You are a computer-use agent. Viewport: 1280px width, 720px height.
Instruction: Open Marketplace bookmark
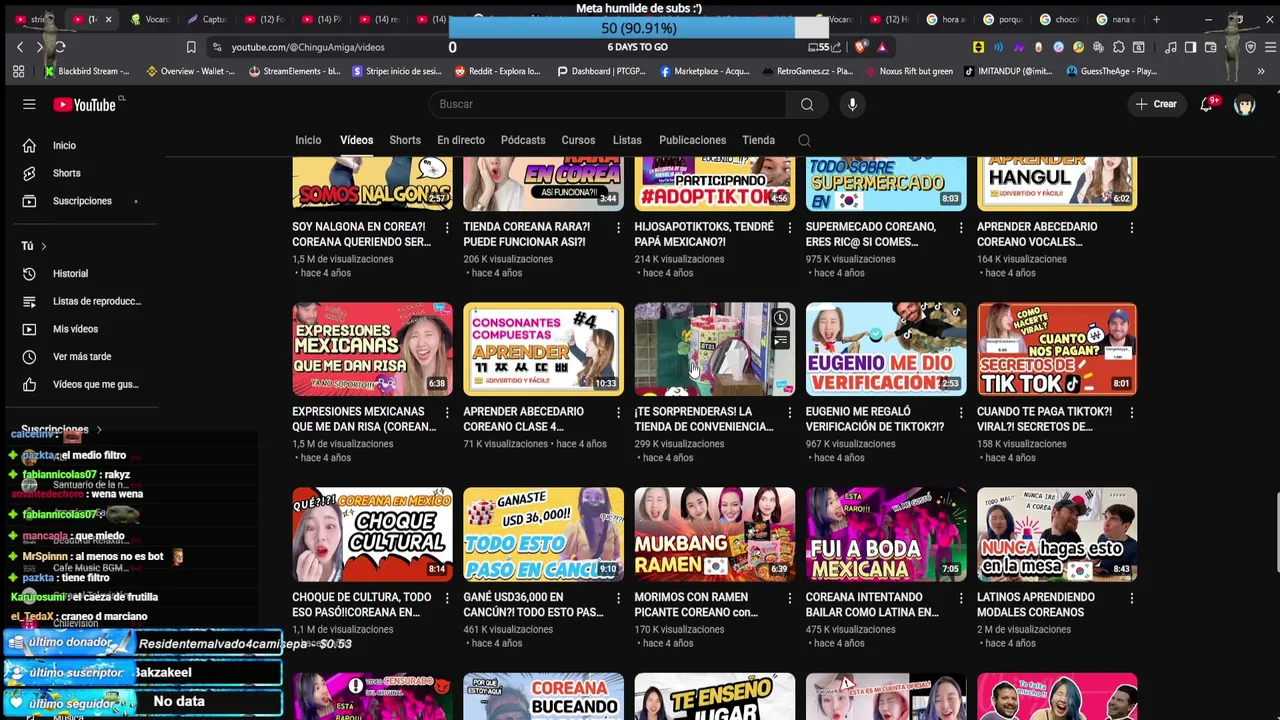[x=705, y=71]
